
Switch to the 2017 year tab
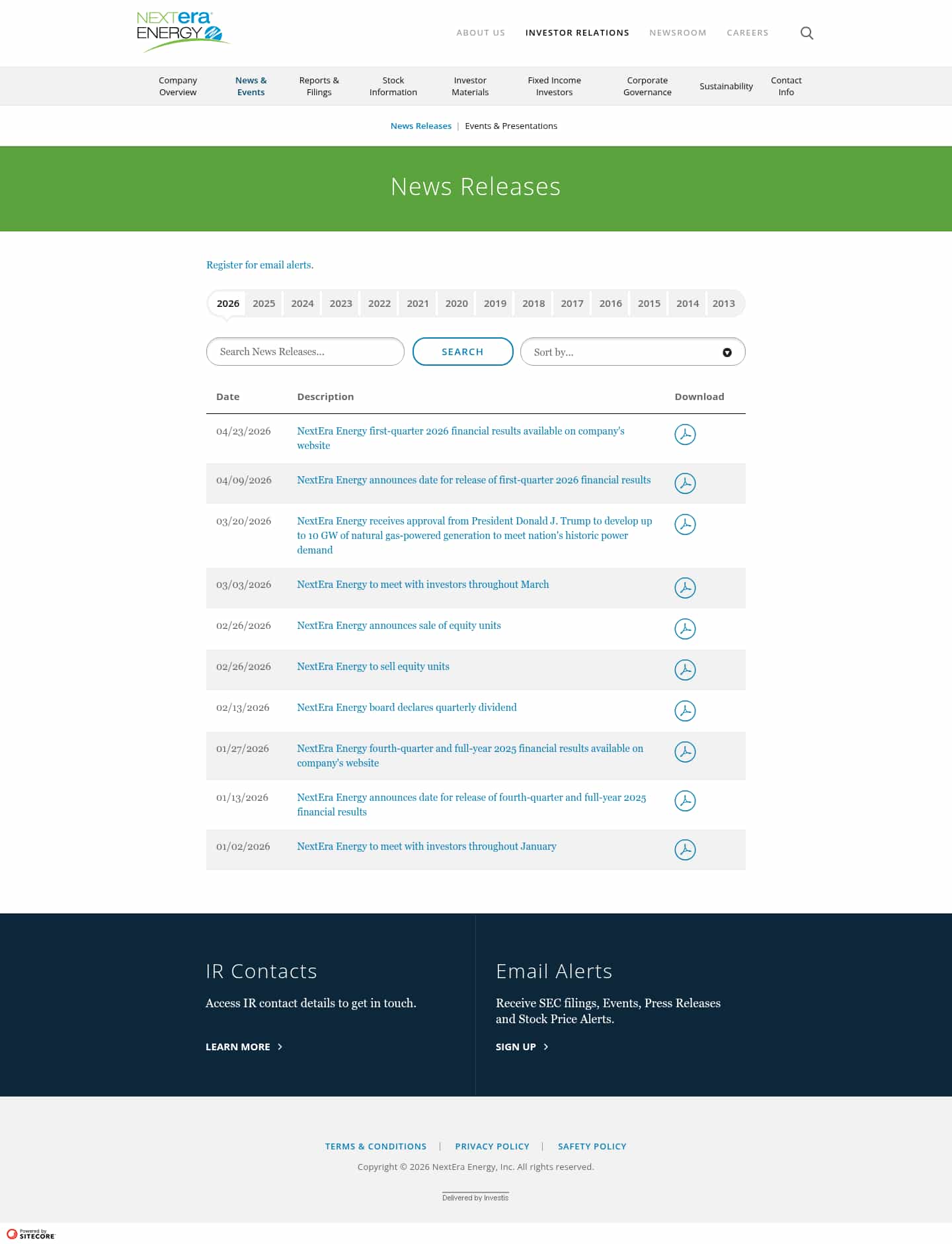pyautogui.click(x=572, y=304)
